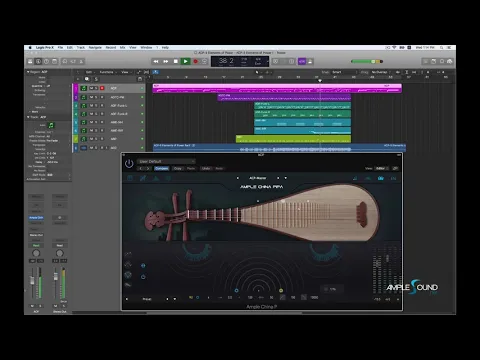
Task: Click the Replace mode button
Action: coord(276,61)
